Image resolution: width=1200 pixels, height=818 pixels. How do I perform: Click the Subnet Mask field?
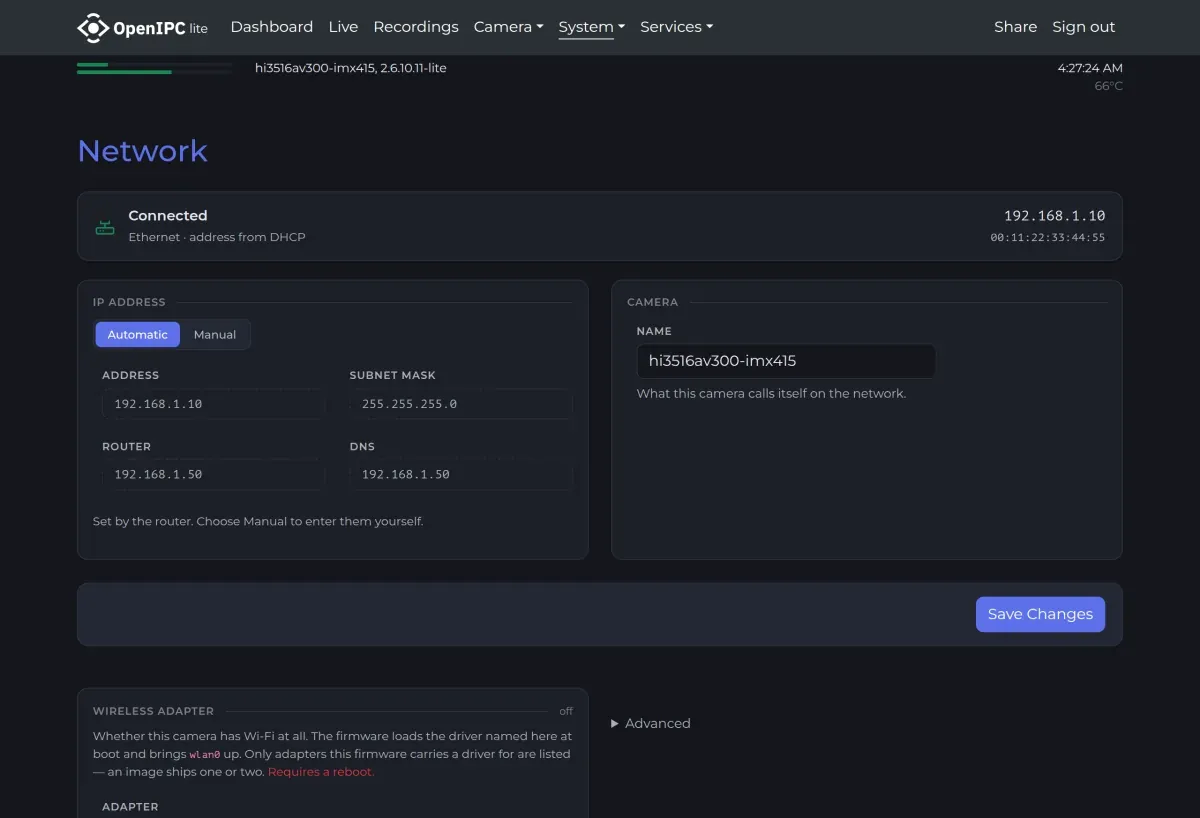click(461, 404)
